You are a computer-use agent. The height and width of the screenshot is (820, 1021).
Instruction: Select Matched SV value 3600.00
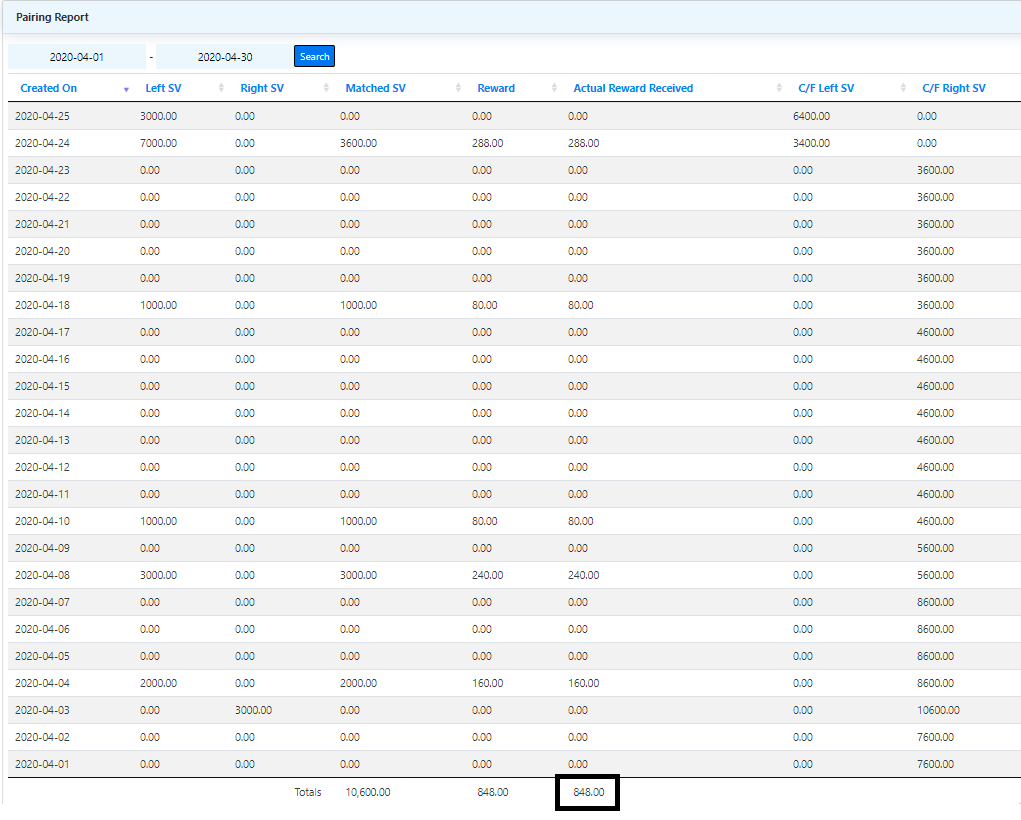click(x=358, y=143)
